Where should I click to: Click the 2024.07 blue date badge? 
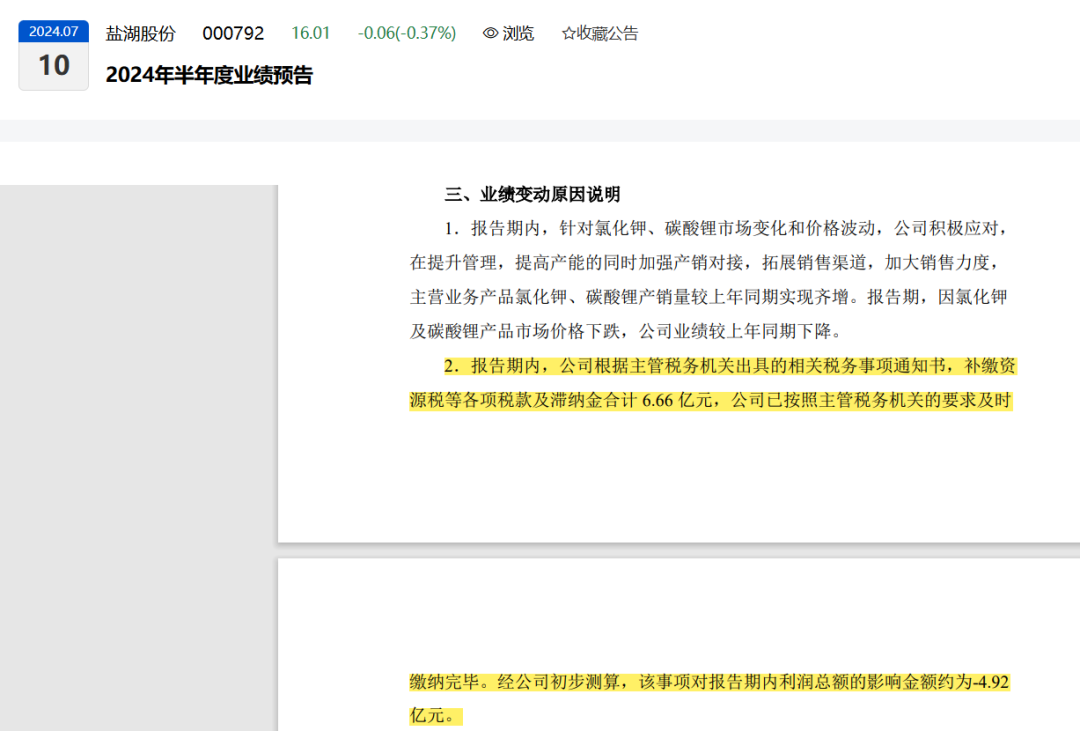click(x=53, y=31)
